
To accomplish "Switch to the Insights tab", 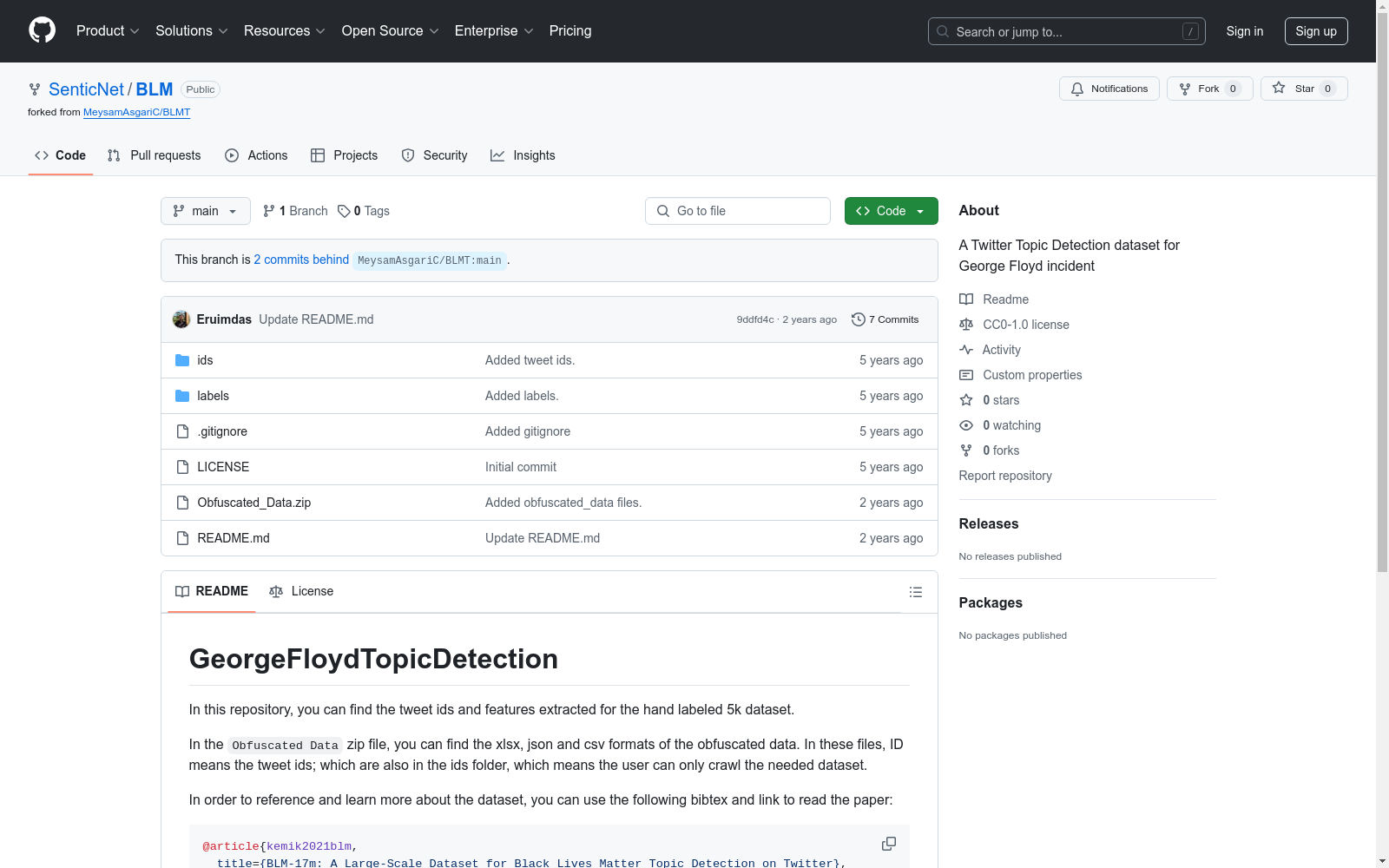I will (x=523, y=155).
